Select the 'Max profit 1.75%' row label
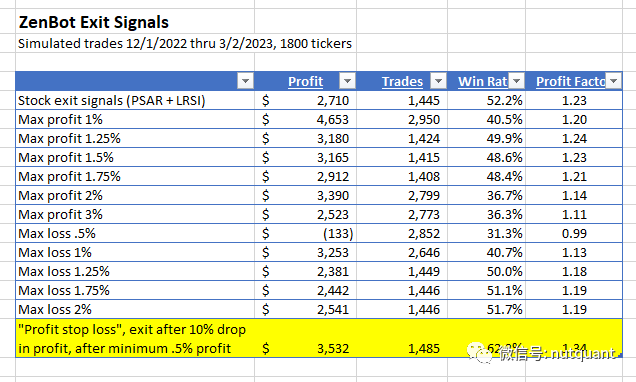636x382 pixels. (69, 177)
